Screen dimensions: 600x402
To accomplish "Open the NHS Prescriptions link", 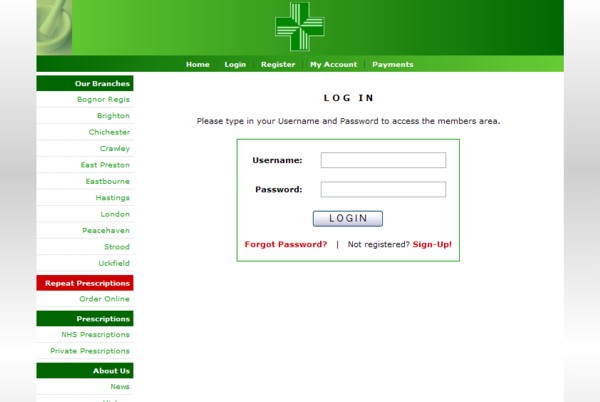I will [95, 334].
